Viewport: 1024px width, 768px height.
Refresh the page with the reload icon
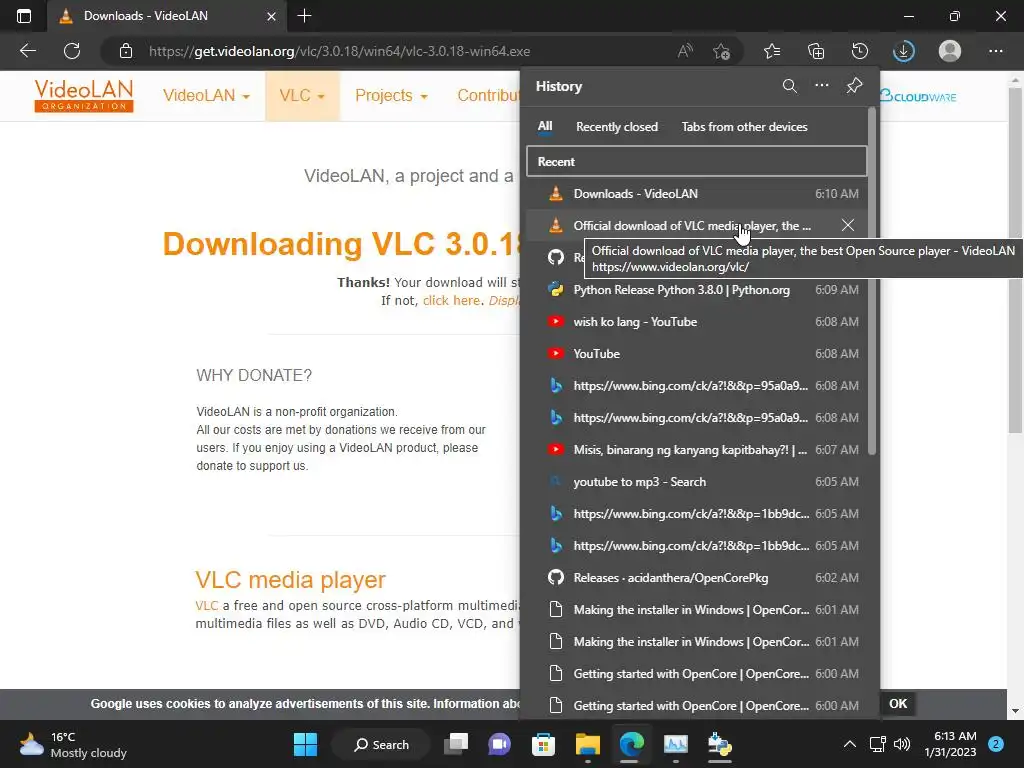tap(72, 51)
